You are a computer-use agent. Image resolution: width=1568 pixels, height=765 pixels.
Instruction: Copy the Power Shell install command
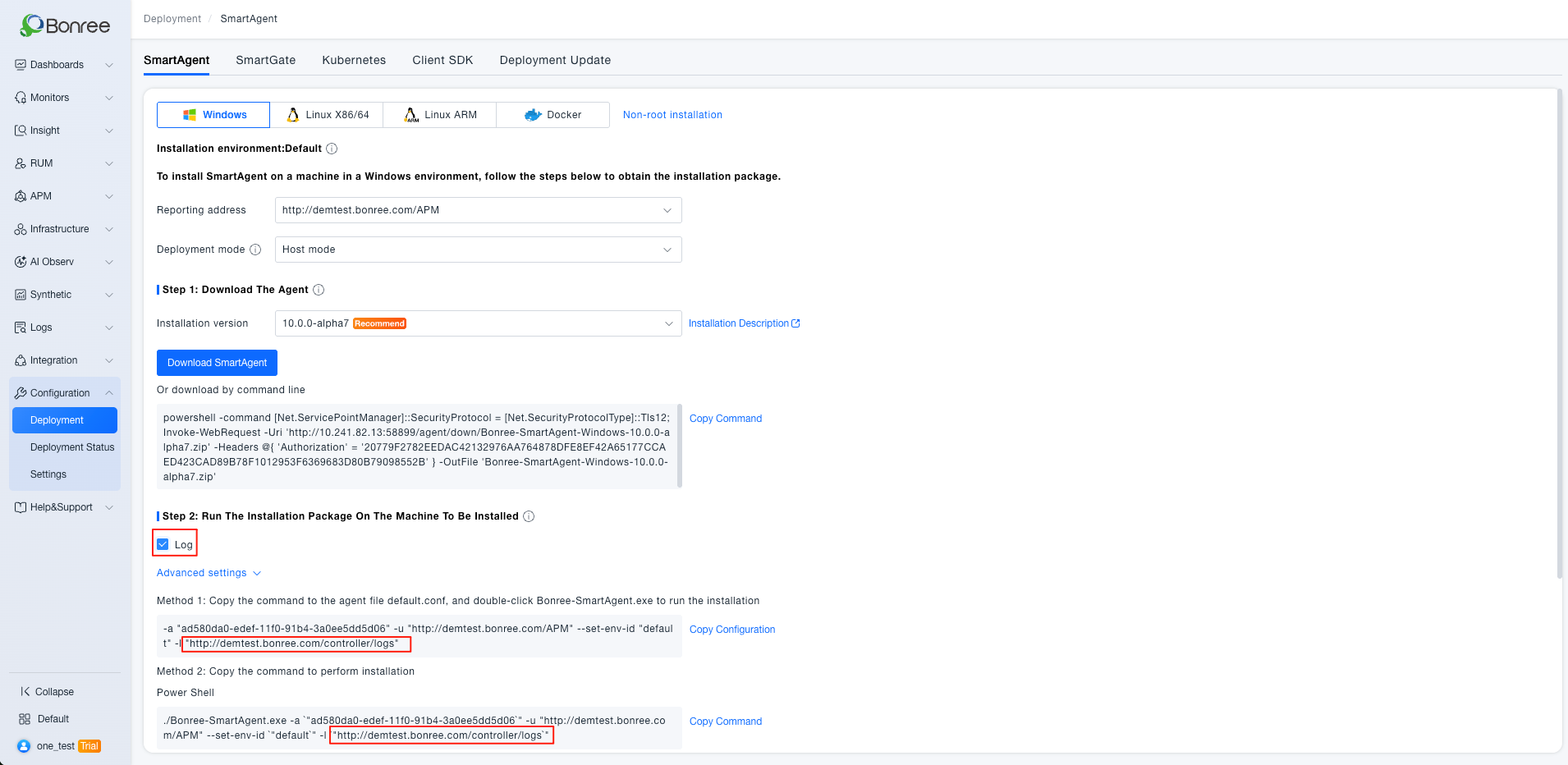point(726,721)
